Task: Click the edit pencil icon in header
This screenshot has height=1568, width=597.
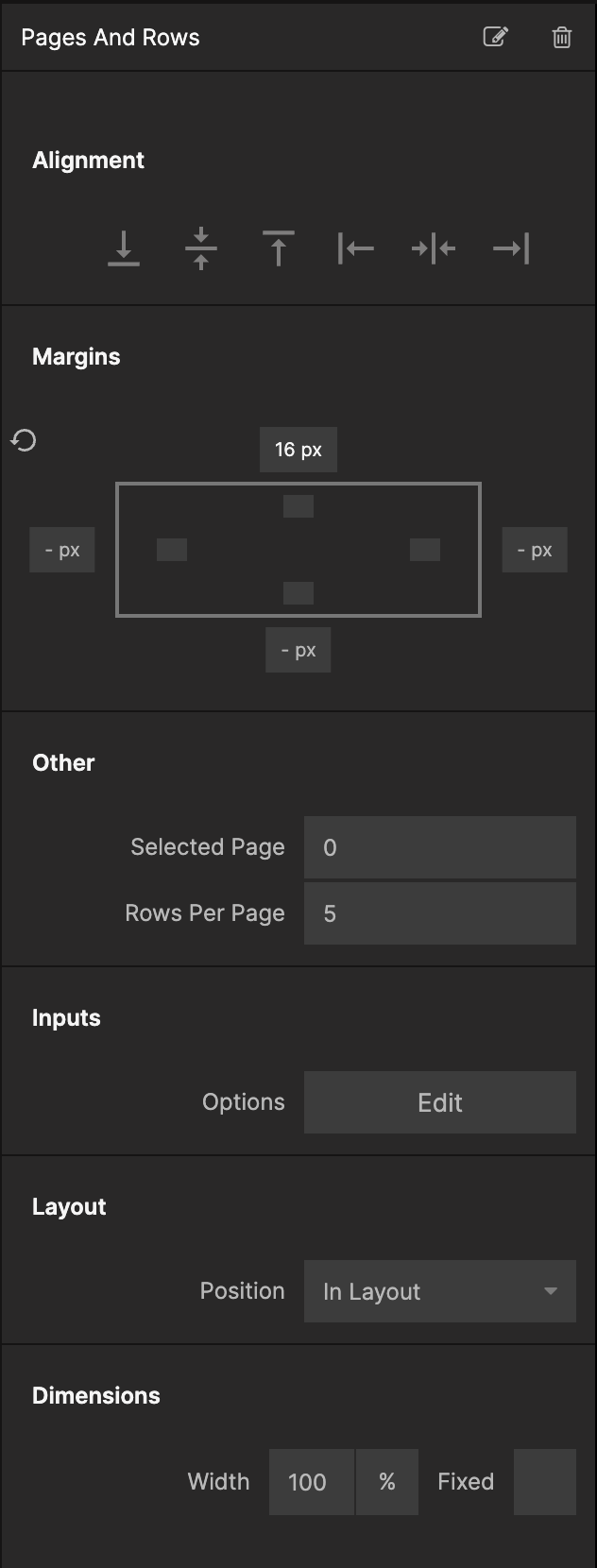Action: (495, 37)
